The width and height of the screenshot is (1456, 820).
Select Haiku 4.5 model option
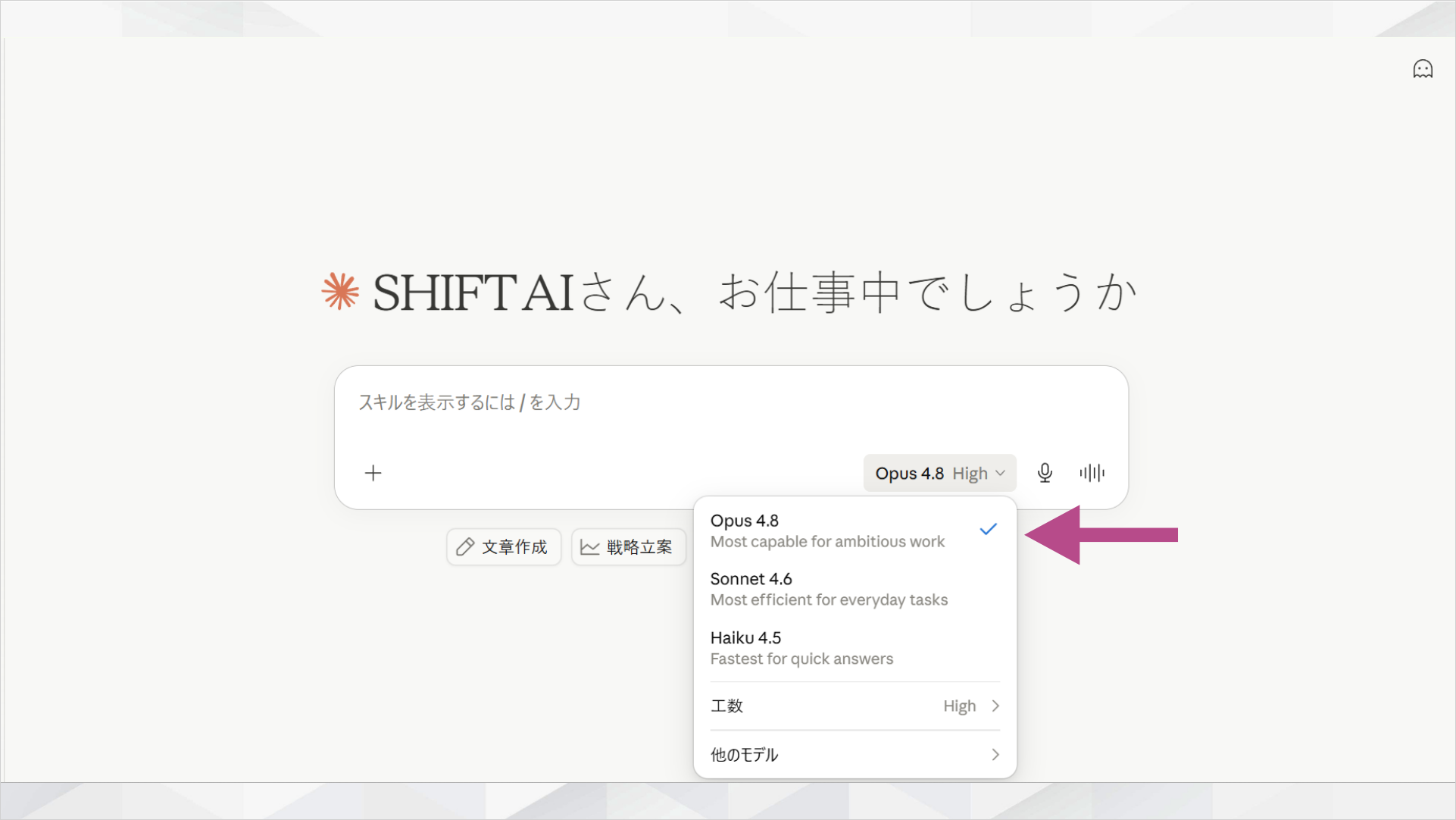pyautogui.click(x=855, y=648)
